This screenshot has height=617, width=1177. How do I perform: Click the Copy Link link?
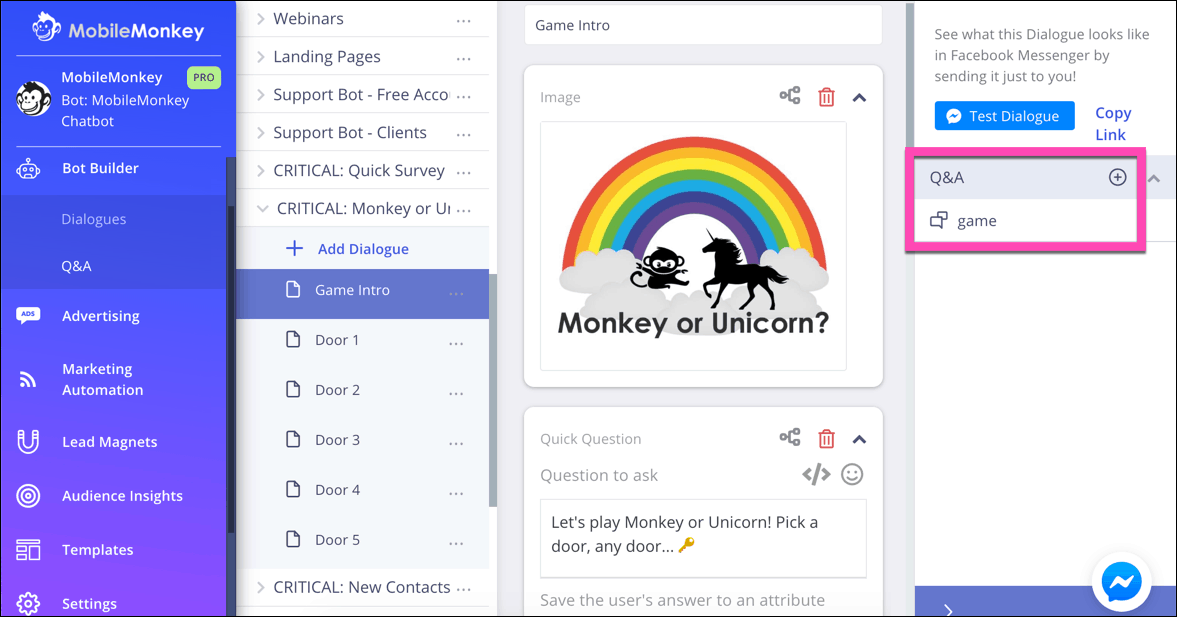pos(1112,124)
